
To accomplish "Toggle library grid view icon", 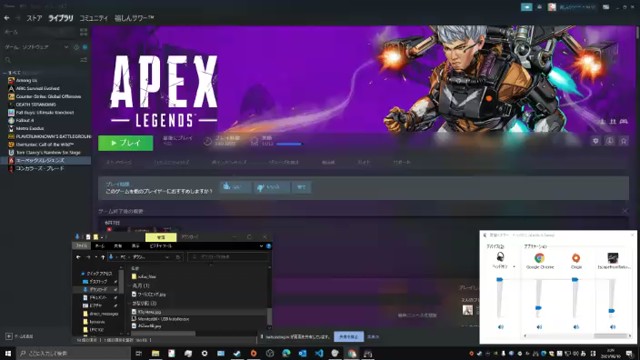I will point(84,32).
